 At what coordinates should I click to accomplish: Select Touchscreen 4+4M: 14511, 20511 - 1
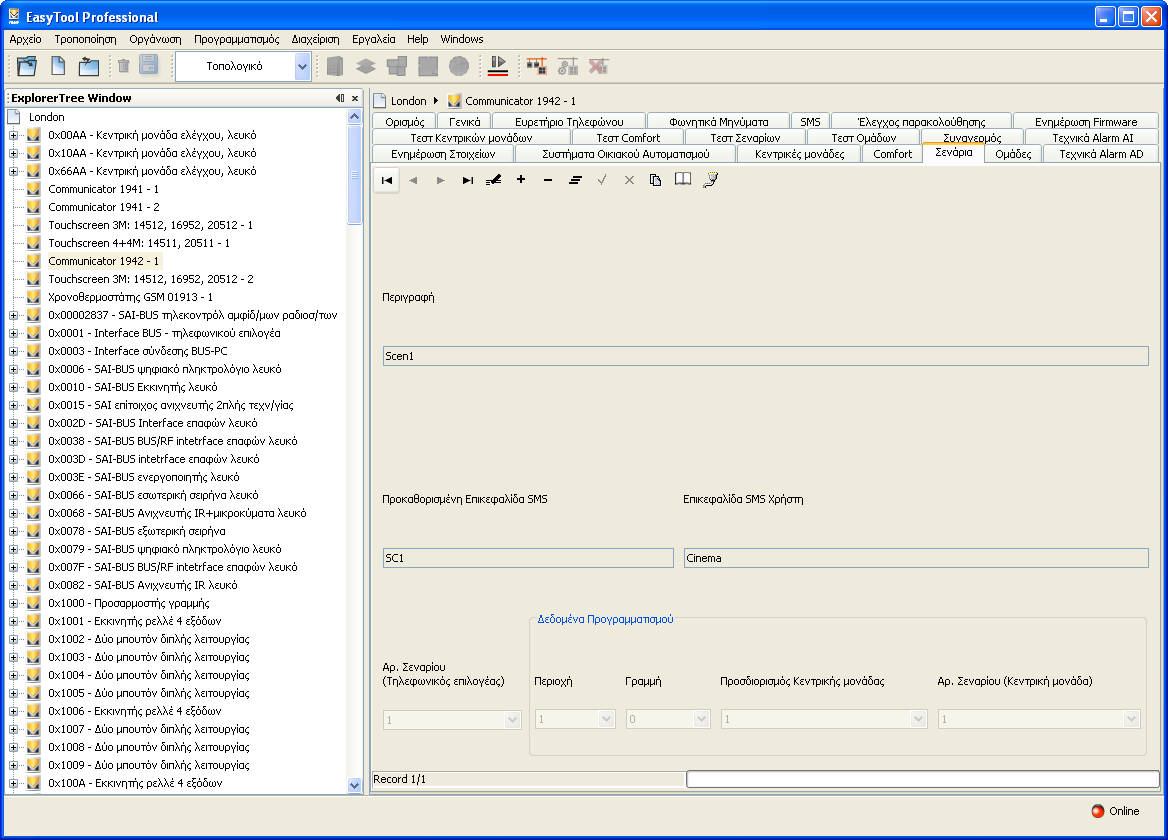pyautogui.click(x=139, y=244)
